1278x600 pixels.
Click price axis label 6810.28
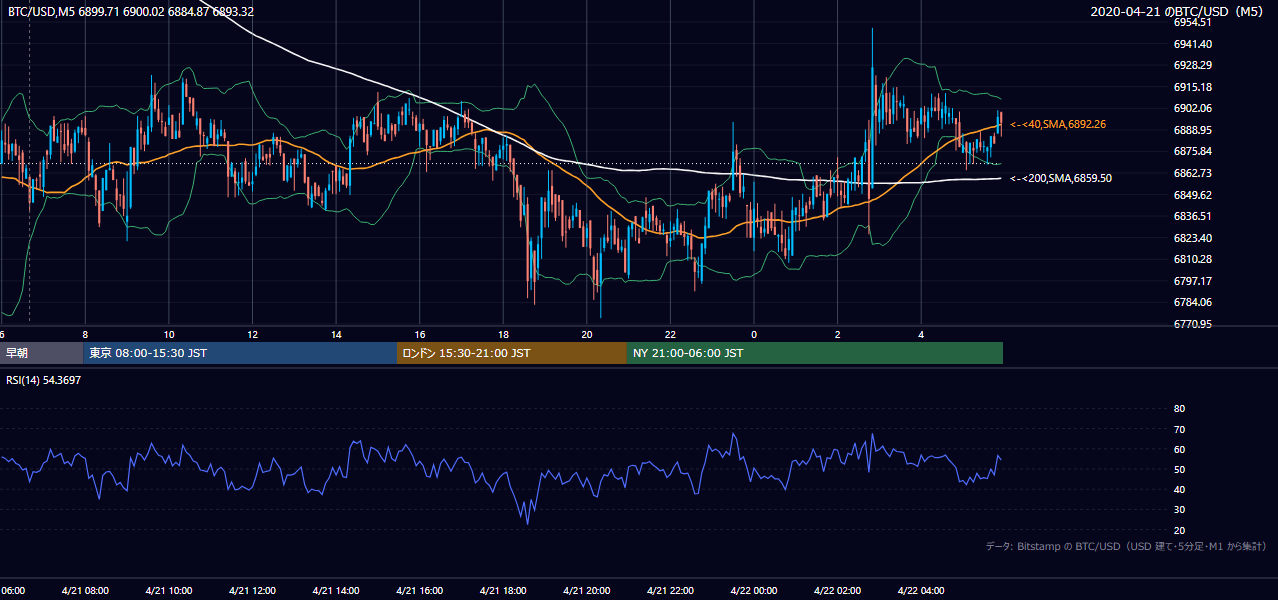point(1193,259)
